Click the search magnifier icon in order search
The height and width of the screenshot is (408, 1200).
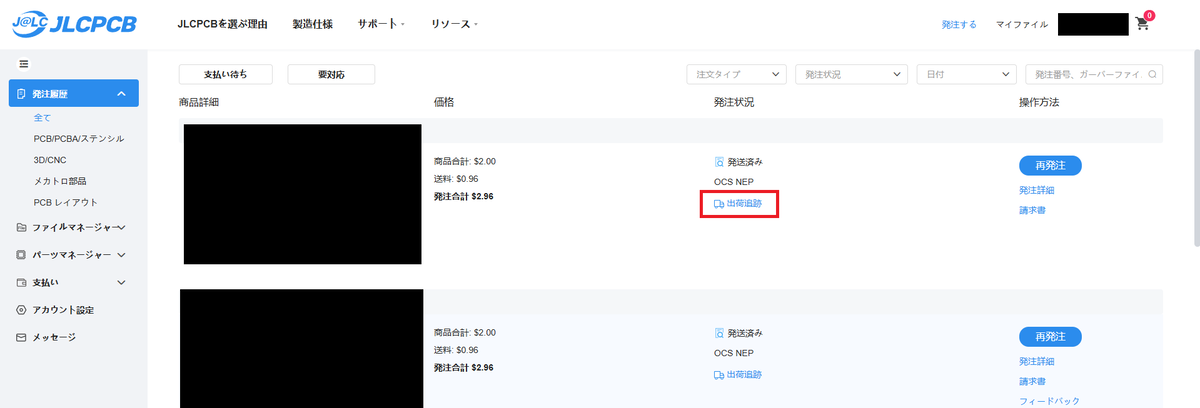coord(1153,74)
